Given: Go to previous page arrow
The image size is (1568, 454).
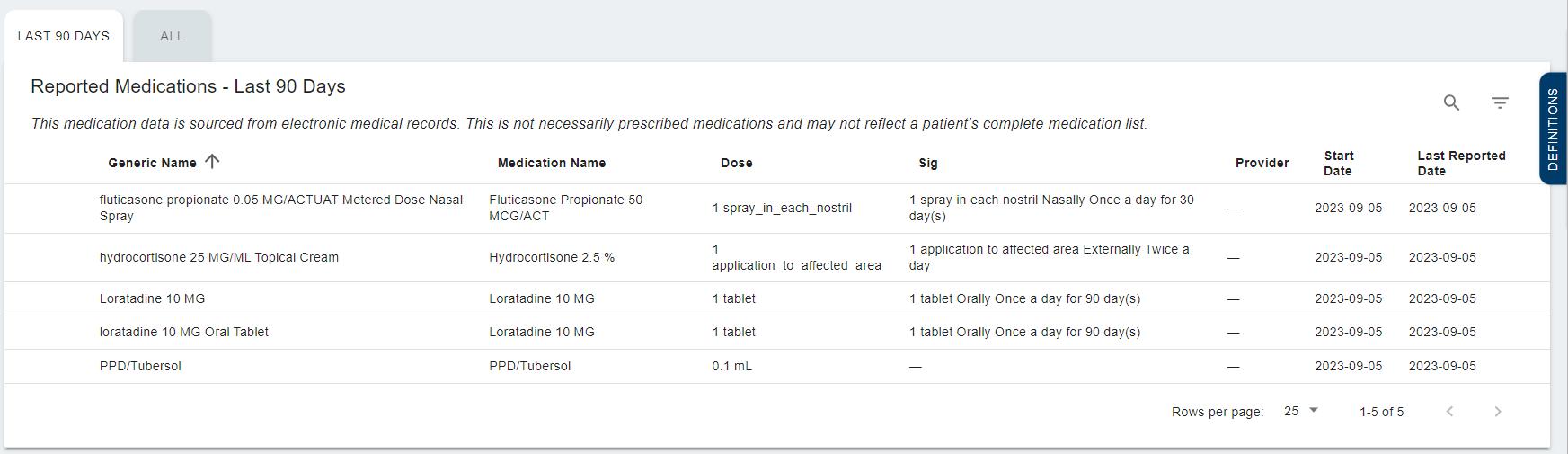Looking at the screenshot, I should [x=1449, y=412].
